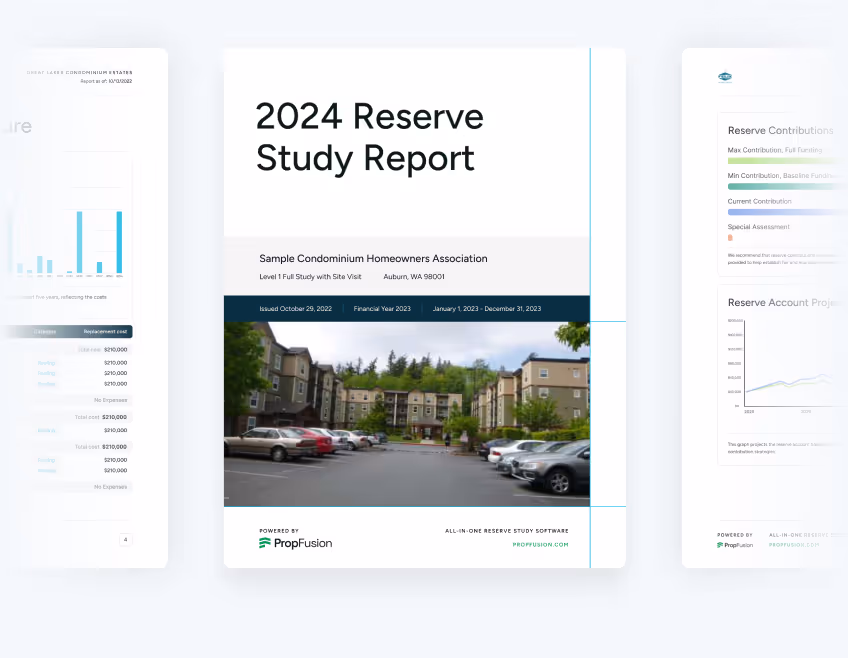
Task: Click the reserve account projection line chart
Action: 787,366
